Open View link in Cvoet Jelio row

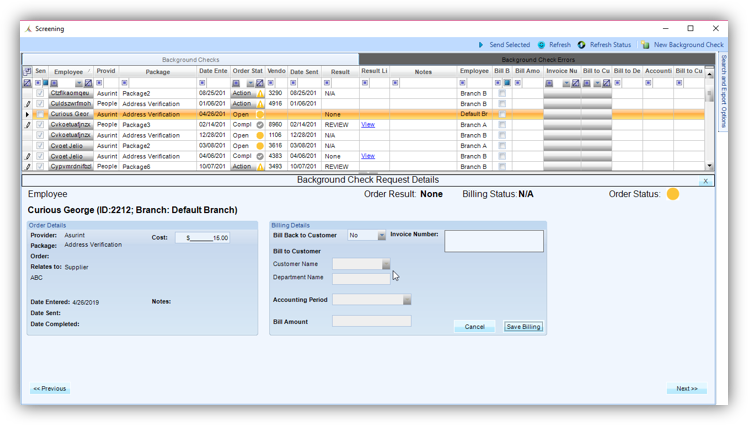368,156
